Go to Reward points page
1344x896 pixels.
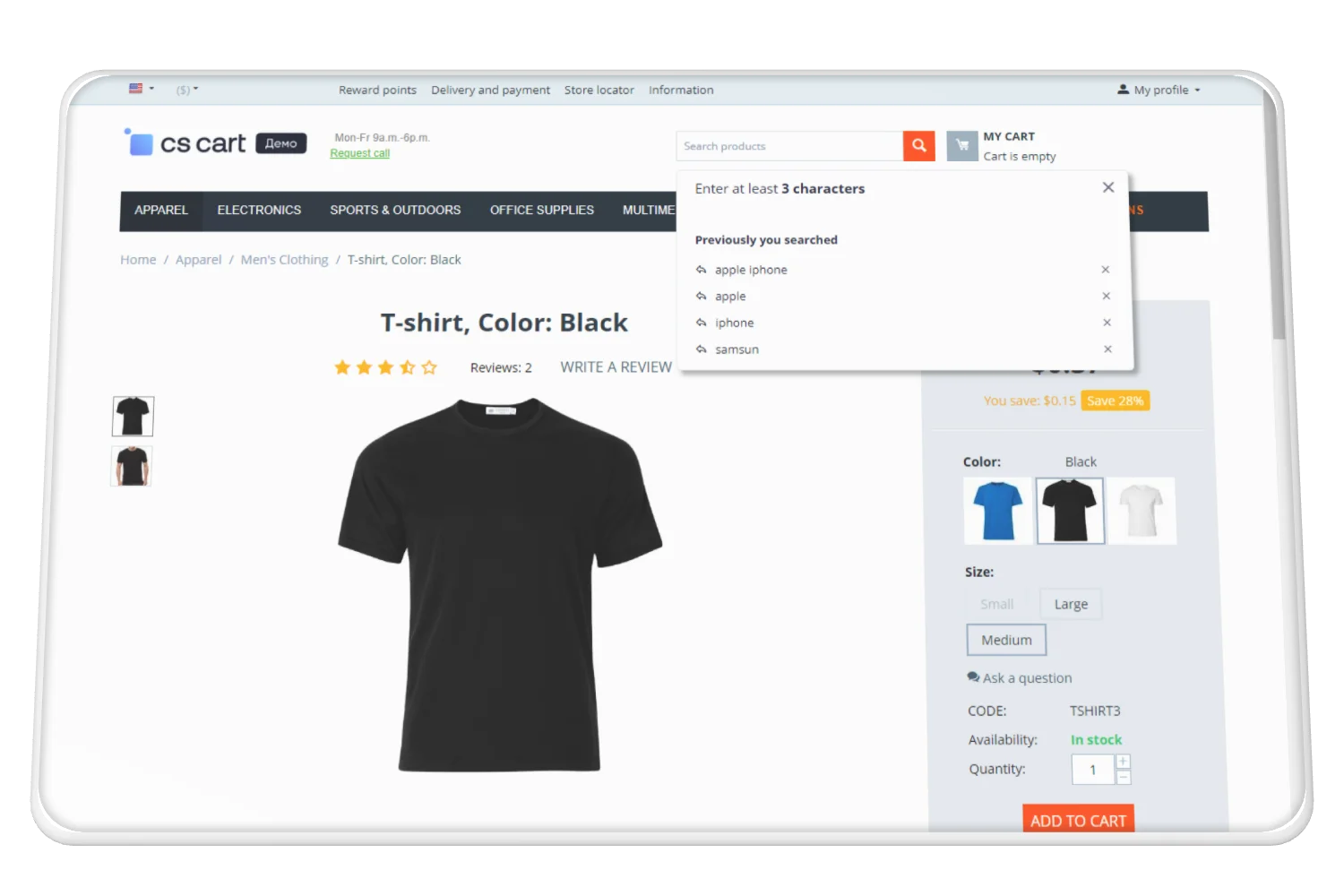(377, 90)
